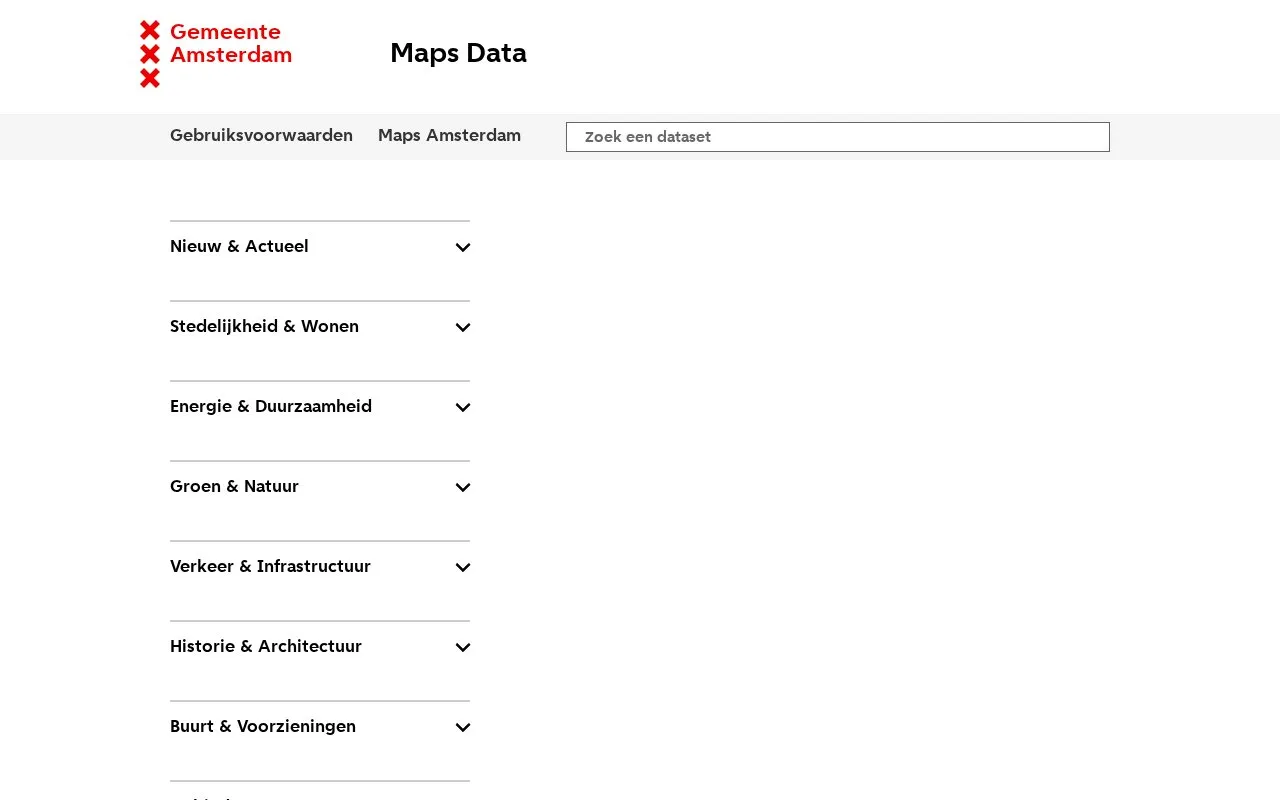Click the Gemeente Amsterdam logo
The width and height of the screenshot is (1280, 800).
coord(216,54)
